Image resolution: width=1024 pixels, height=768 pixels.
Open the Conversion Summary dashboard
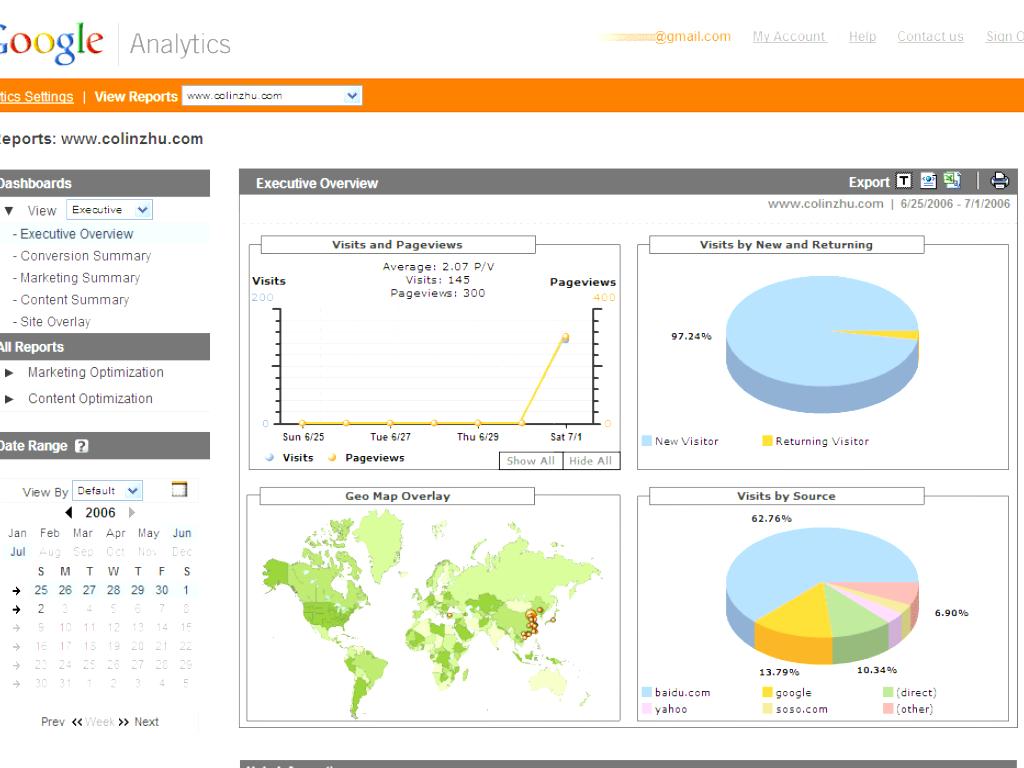click(85, 256)
